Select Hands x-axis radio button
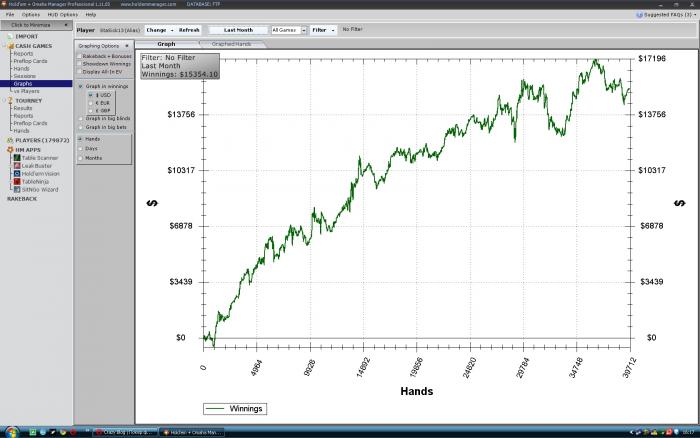The width and height of the screenshot is (700, 438). pos(81,139)
